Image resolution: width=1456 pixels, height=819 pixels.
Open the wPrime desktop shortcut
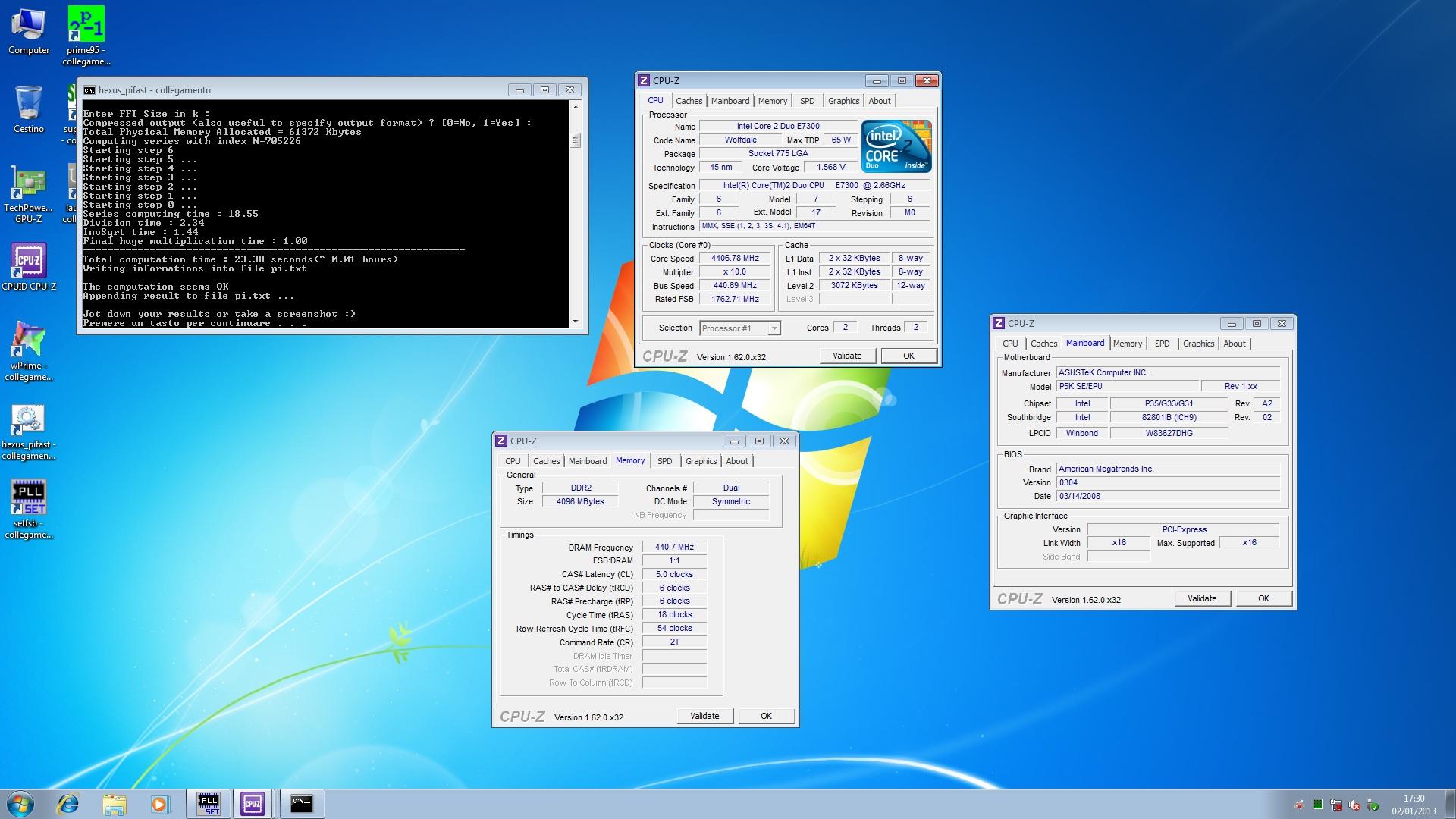(29, 350)
